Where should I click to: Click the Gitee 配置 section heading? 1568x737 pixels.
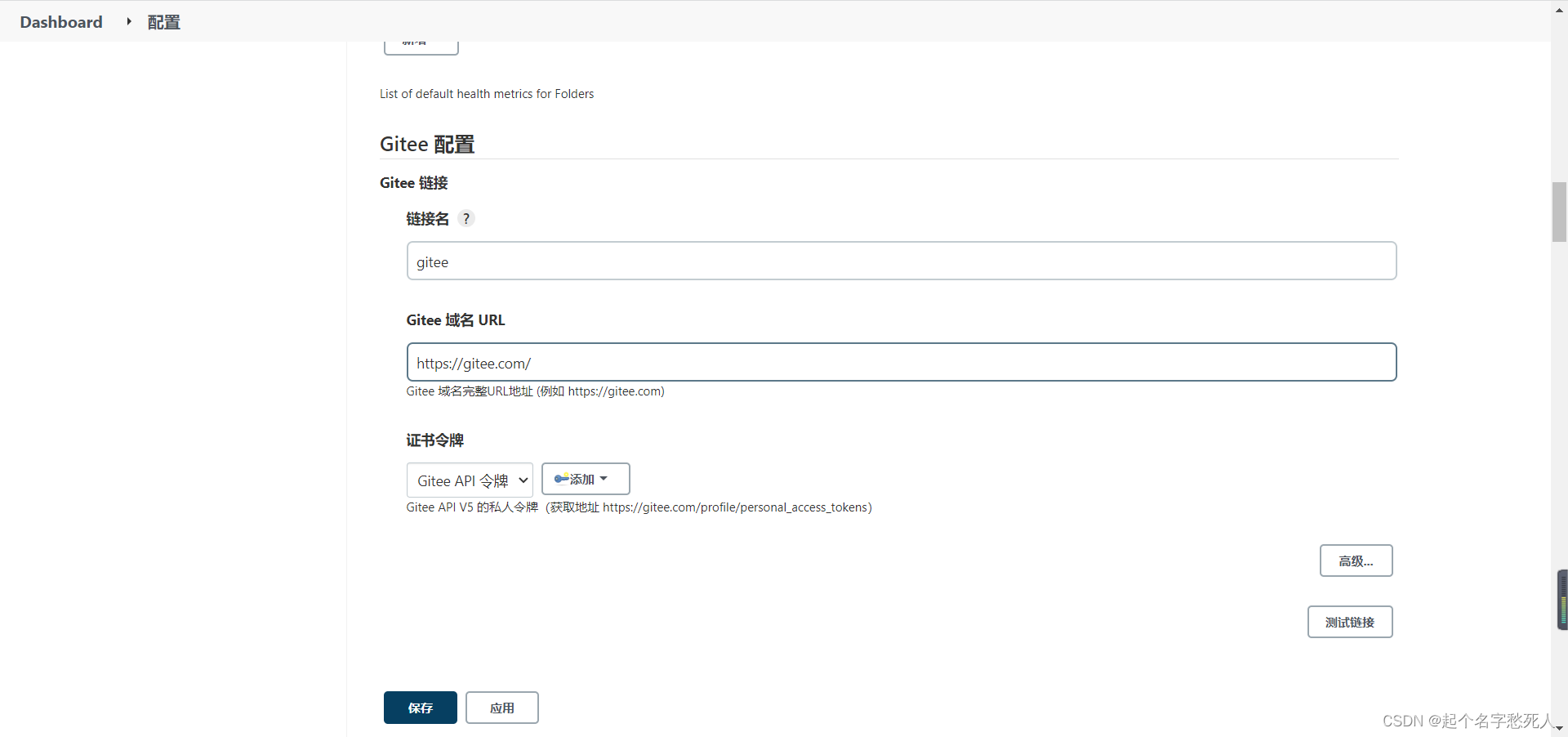427,144
